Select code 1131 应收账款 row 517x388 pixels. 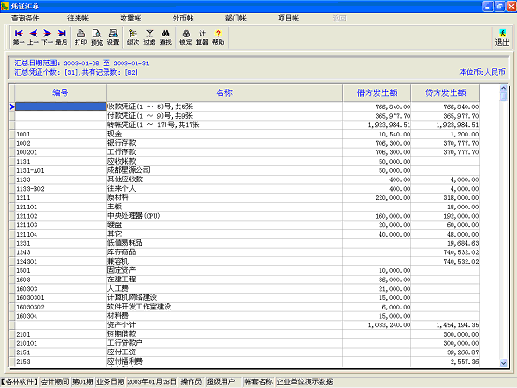tap(247, 161)
